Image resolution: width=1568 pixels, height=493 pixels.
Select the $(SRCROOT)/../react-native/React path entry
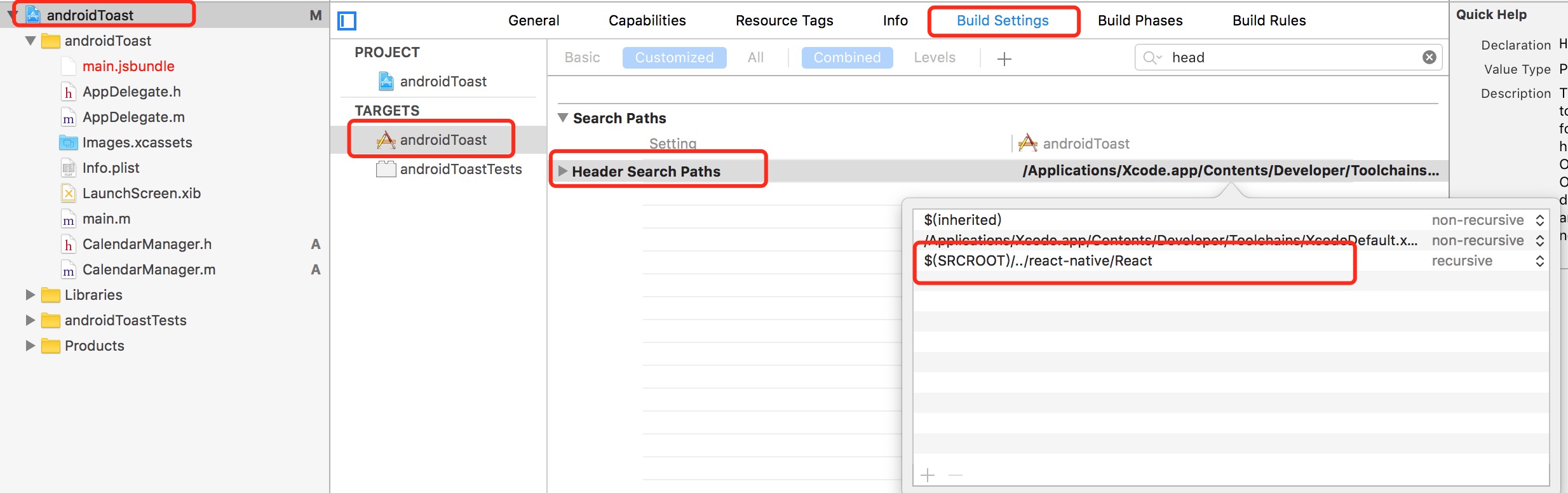1038,261
